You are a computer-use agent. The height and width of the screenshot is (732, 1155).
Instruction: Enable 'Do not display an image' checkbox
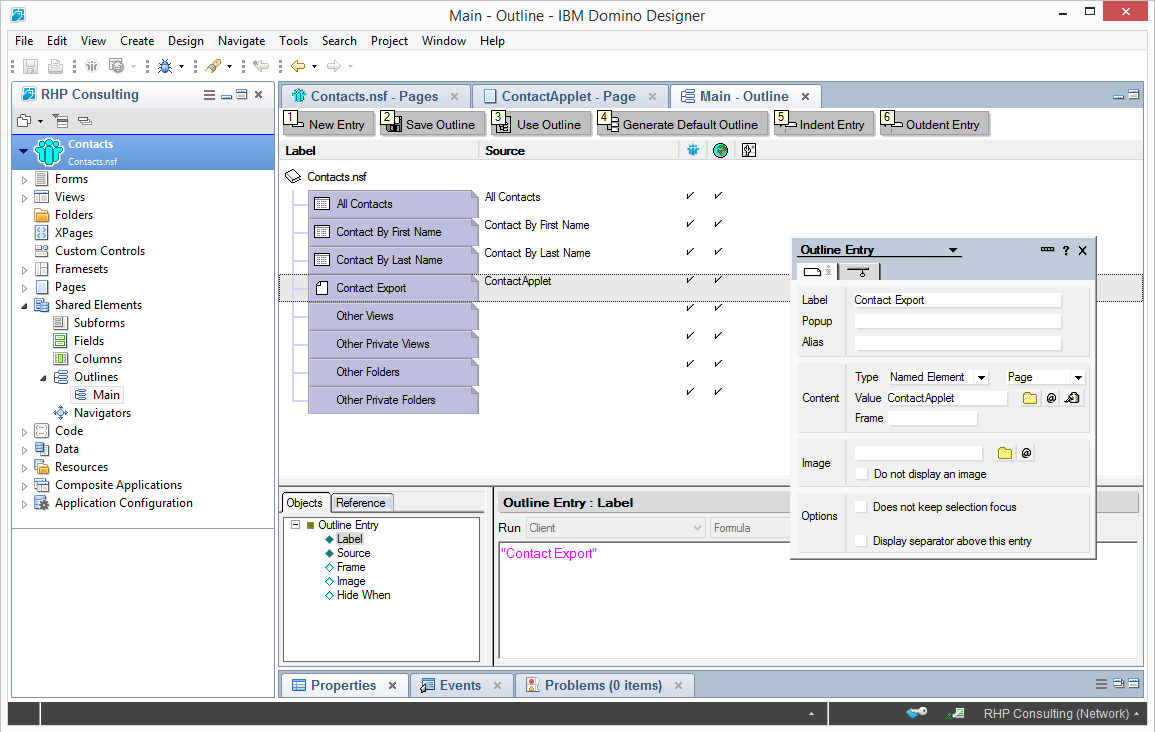(x=862, y=474)
